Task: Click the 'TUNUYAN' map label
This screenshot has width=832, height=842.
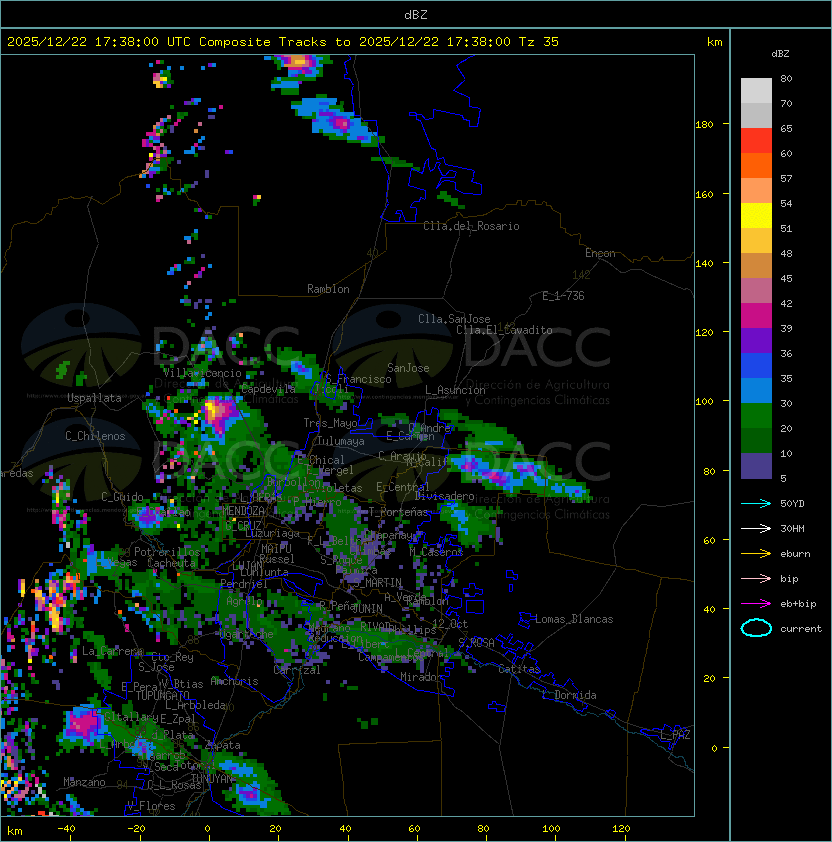Action: [212, 778]
